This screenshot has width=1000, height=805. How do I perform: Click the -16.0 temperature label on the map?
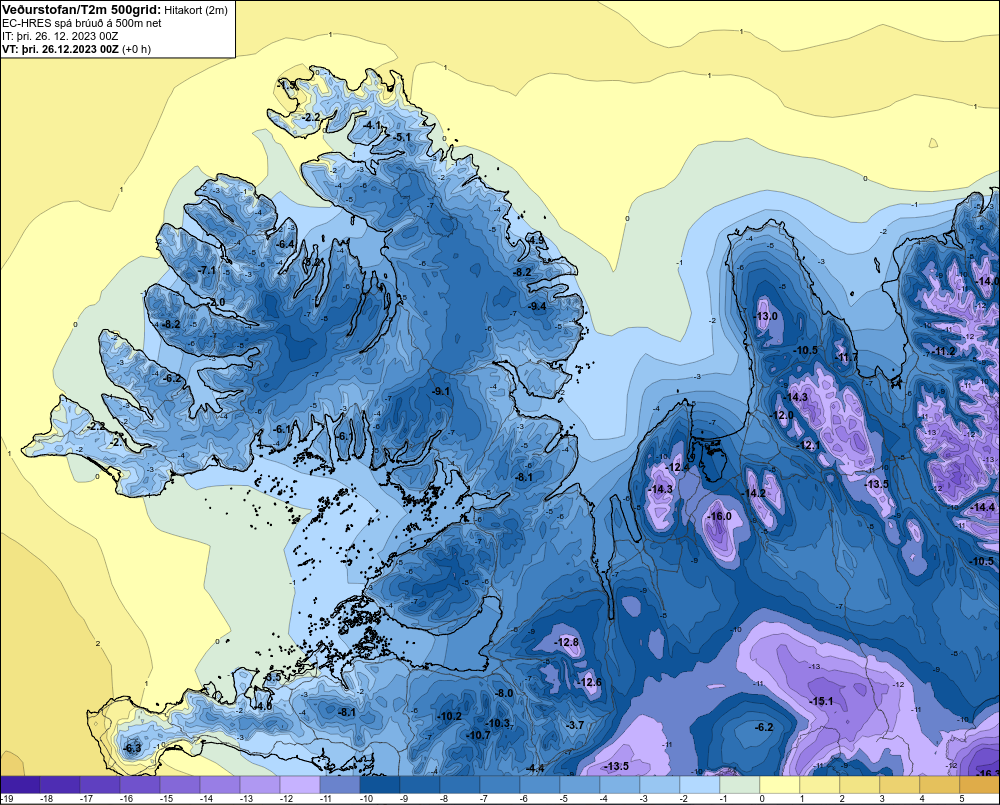[720, 516]
